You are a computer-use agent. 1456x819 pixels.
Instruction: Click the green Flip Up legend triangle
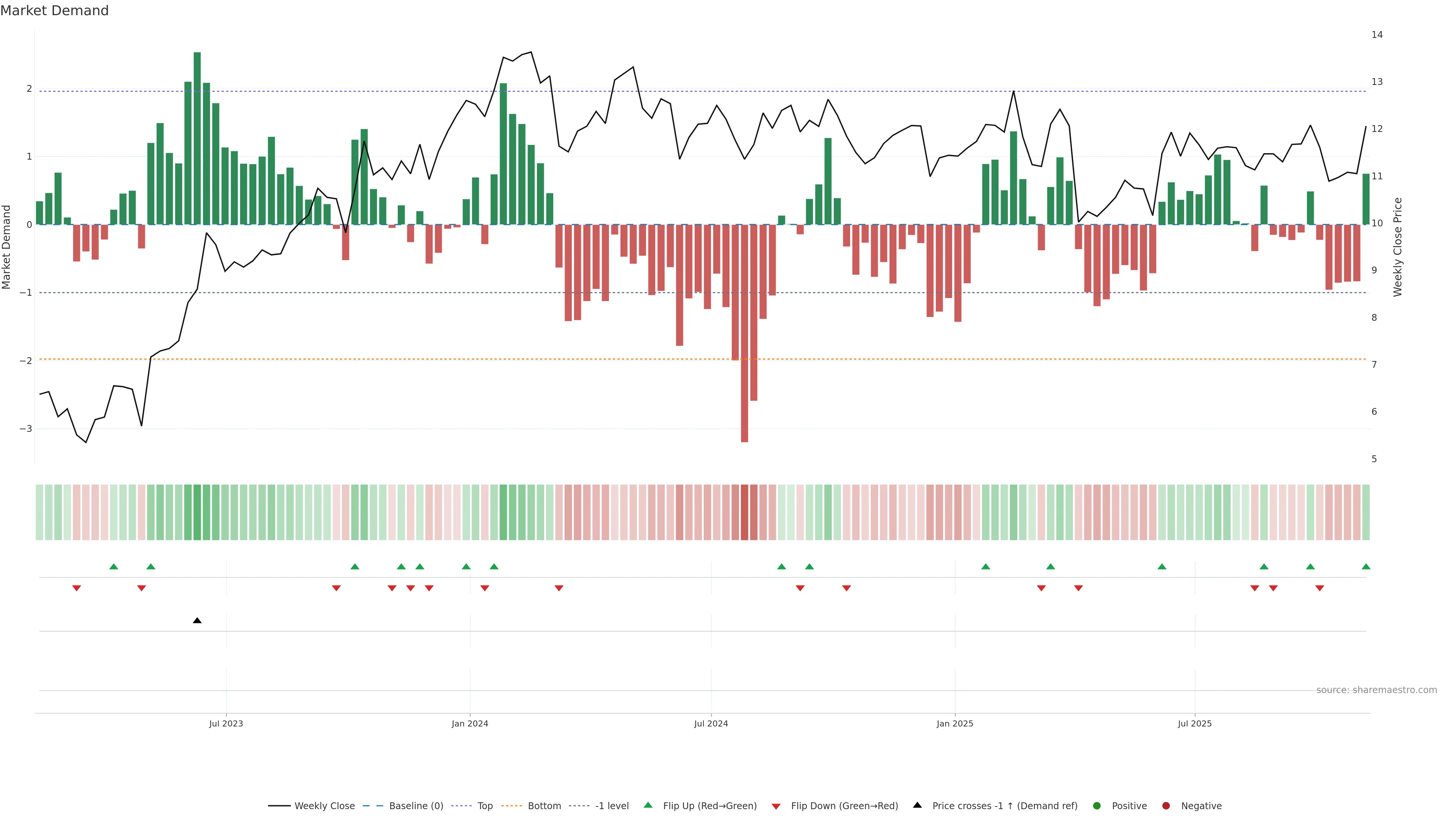click(648, 805)
